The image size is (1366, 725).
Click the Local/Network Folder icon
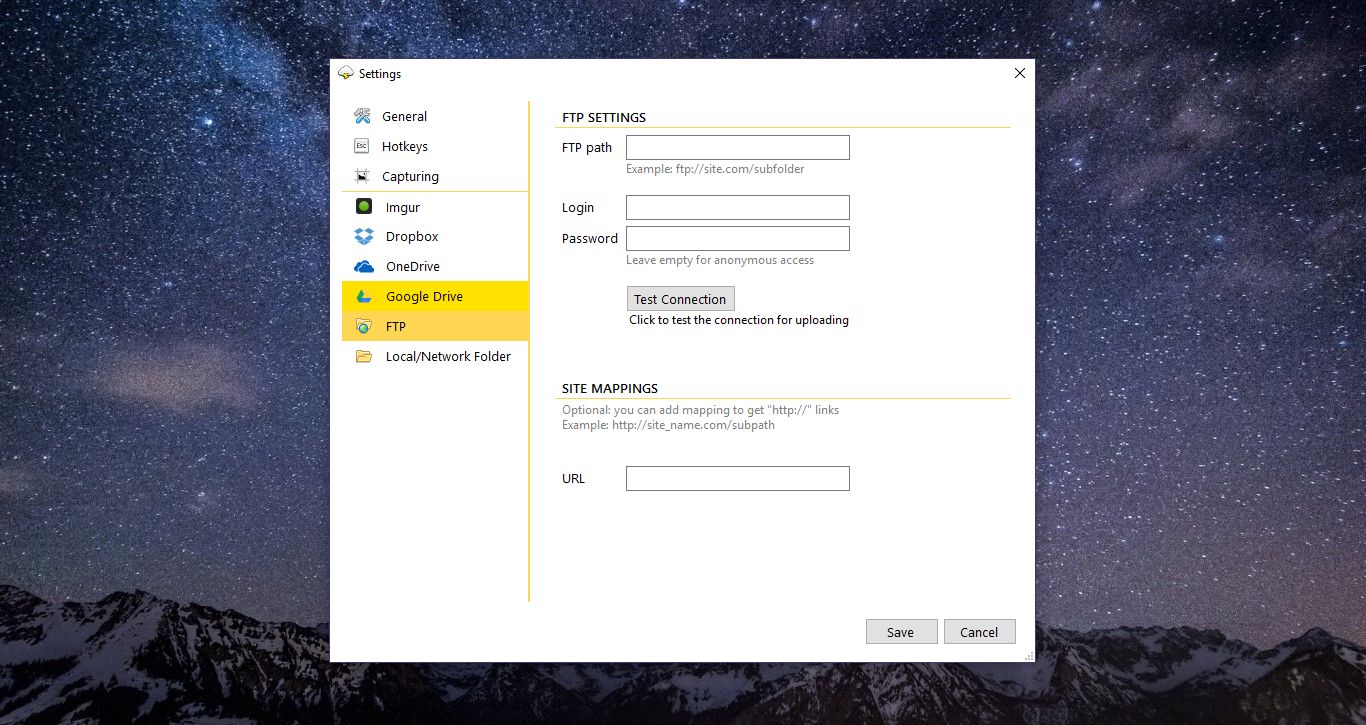point(364,356)
